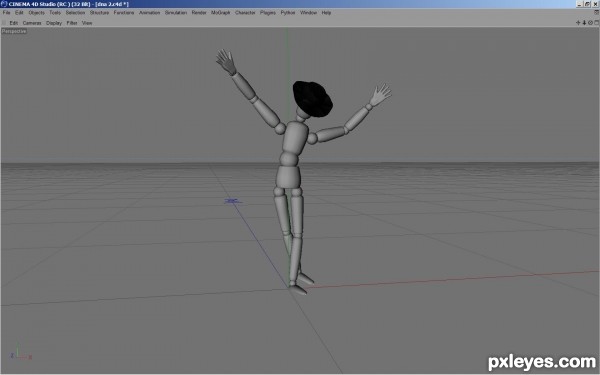Screen dimensions: 600x375
Task: Click the Perspective viewport label
Action: tap(14, 31)
